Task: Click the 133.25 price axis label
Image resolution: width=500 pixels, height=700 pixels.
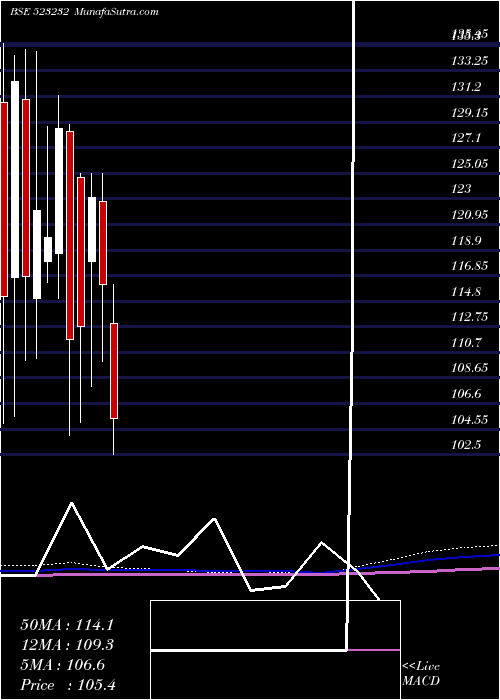Action: [x=470, y=61]
